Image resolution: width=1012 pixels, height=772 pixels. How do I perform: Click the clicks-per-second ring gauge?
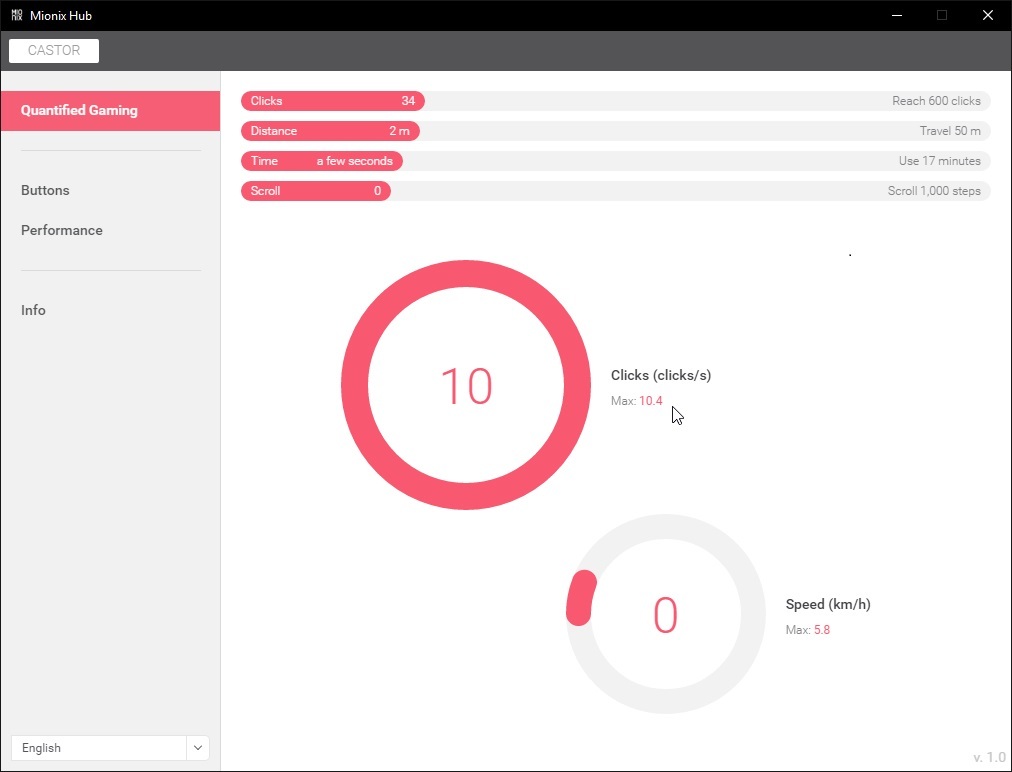[466, 385]
